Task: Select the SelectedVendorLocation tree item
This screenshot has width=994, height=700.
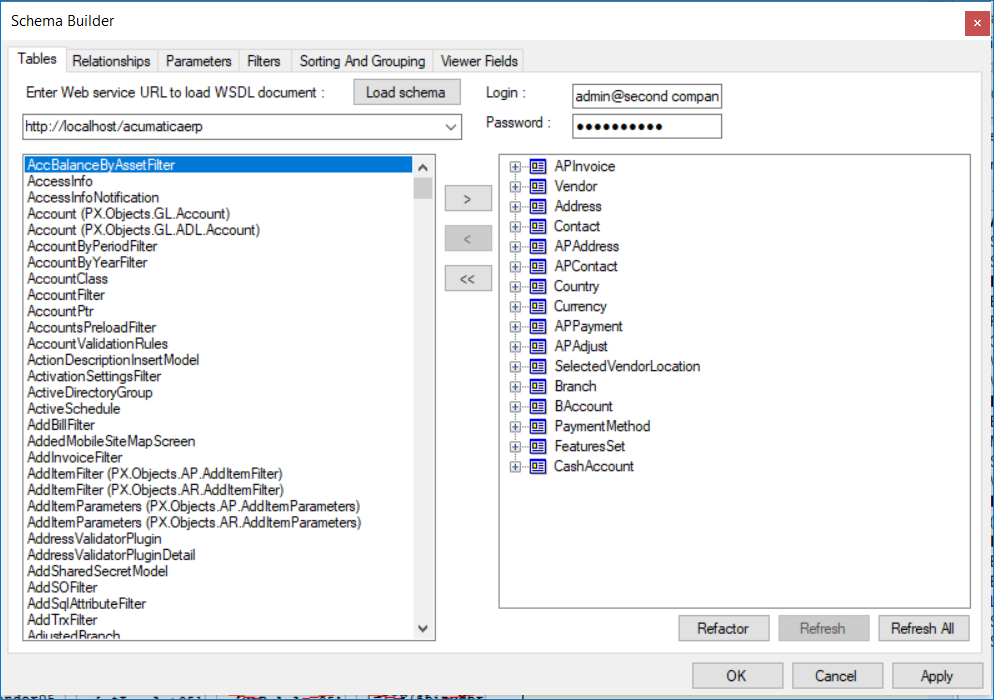Action: click(x=627, y=366)
